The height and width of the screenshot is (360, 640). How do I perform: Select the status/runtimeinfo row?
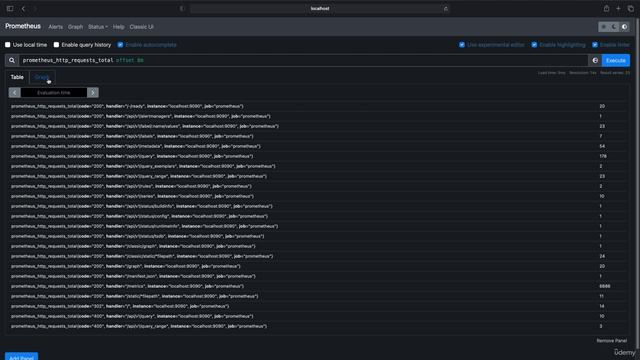318,226
